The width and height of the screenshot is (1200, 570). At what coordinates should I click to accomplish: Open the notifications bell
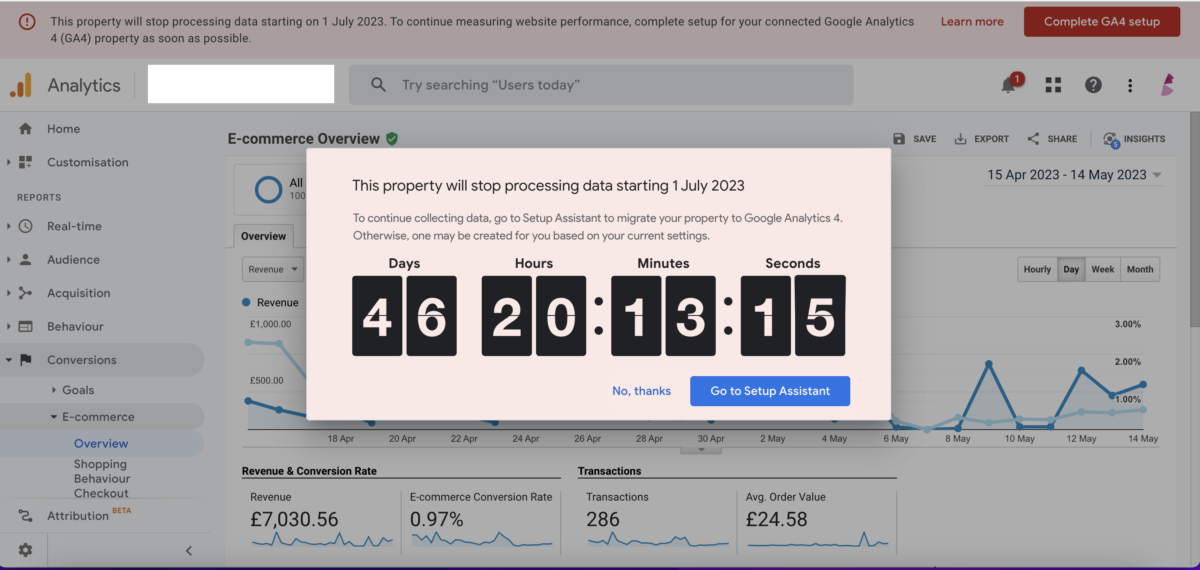(x=1009, y=86)
